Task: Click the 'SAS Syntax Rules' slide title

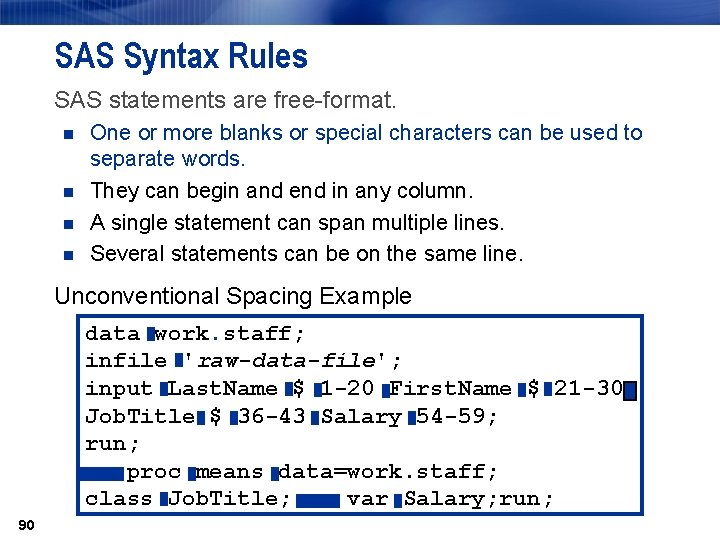Action: (x=181, y=56)
